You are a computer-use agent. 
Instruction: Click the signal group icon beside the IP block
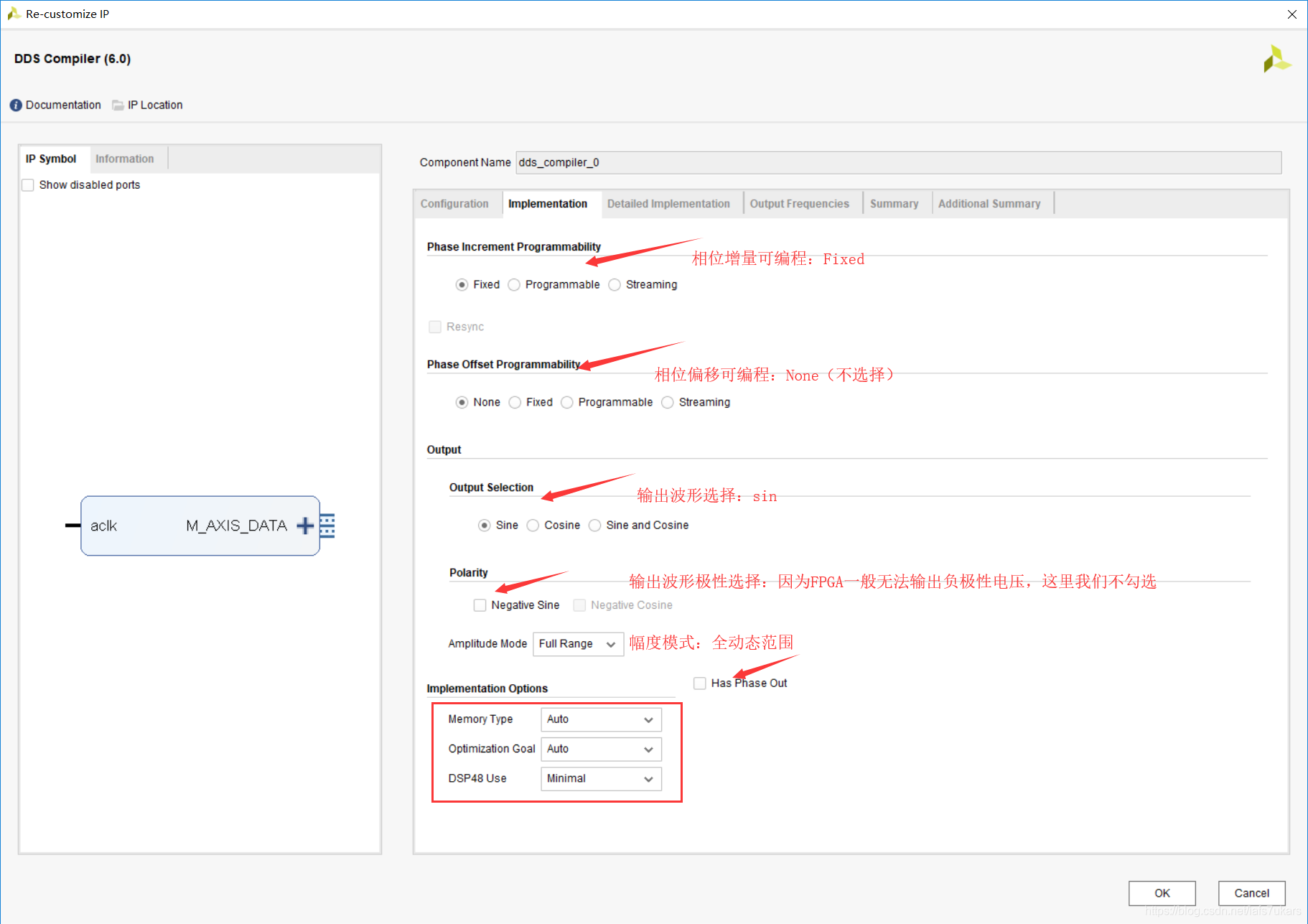click(327, 526)
